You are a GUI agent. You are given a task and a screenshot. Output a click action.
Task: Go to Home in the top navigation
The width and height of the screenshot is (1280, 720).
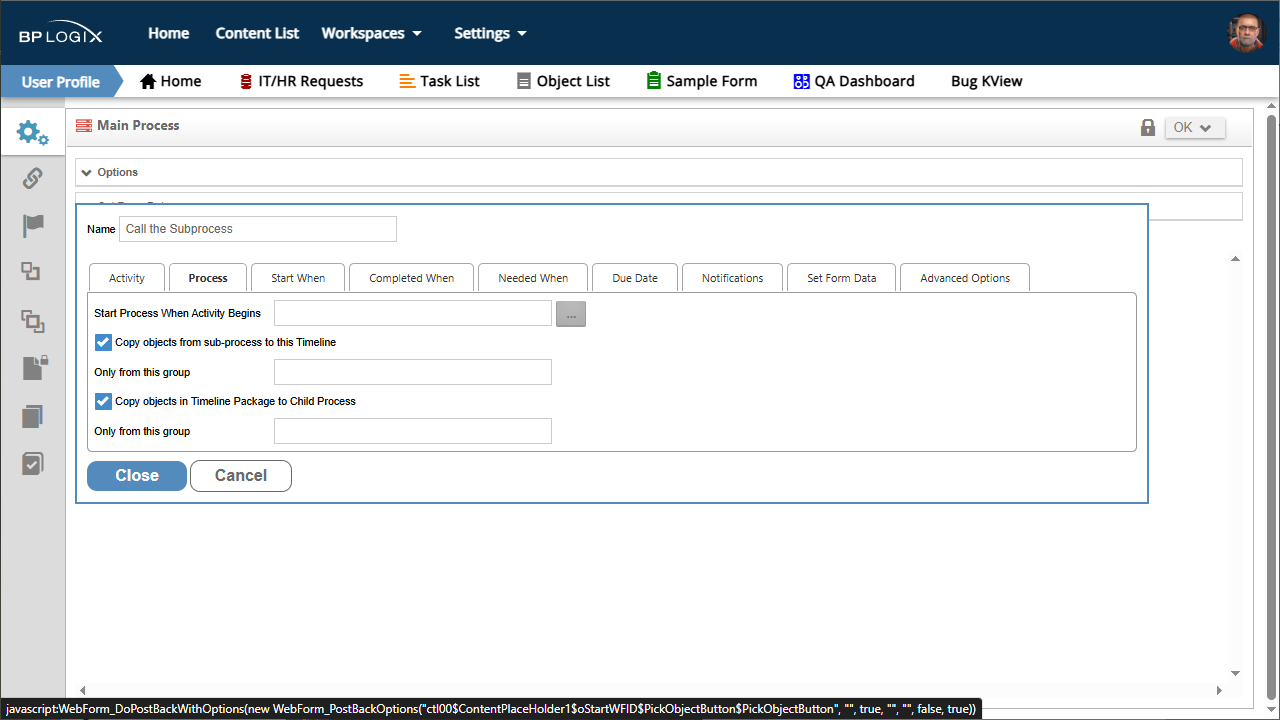(169, 33)
